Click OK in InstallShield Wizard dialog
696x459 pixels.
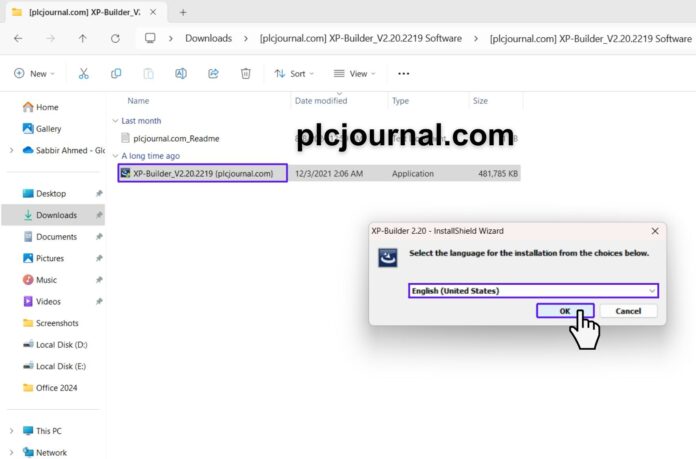click(565, 311)
